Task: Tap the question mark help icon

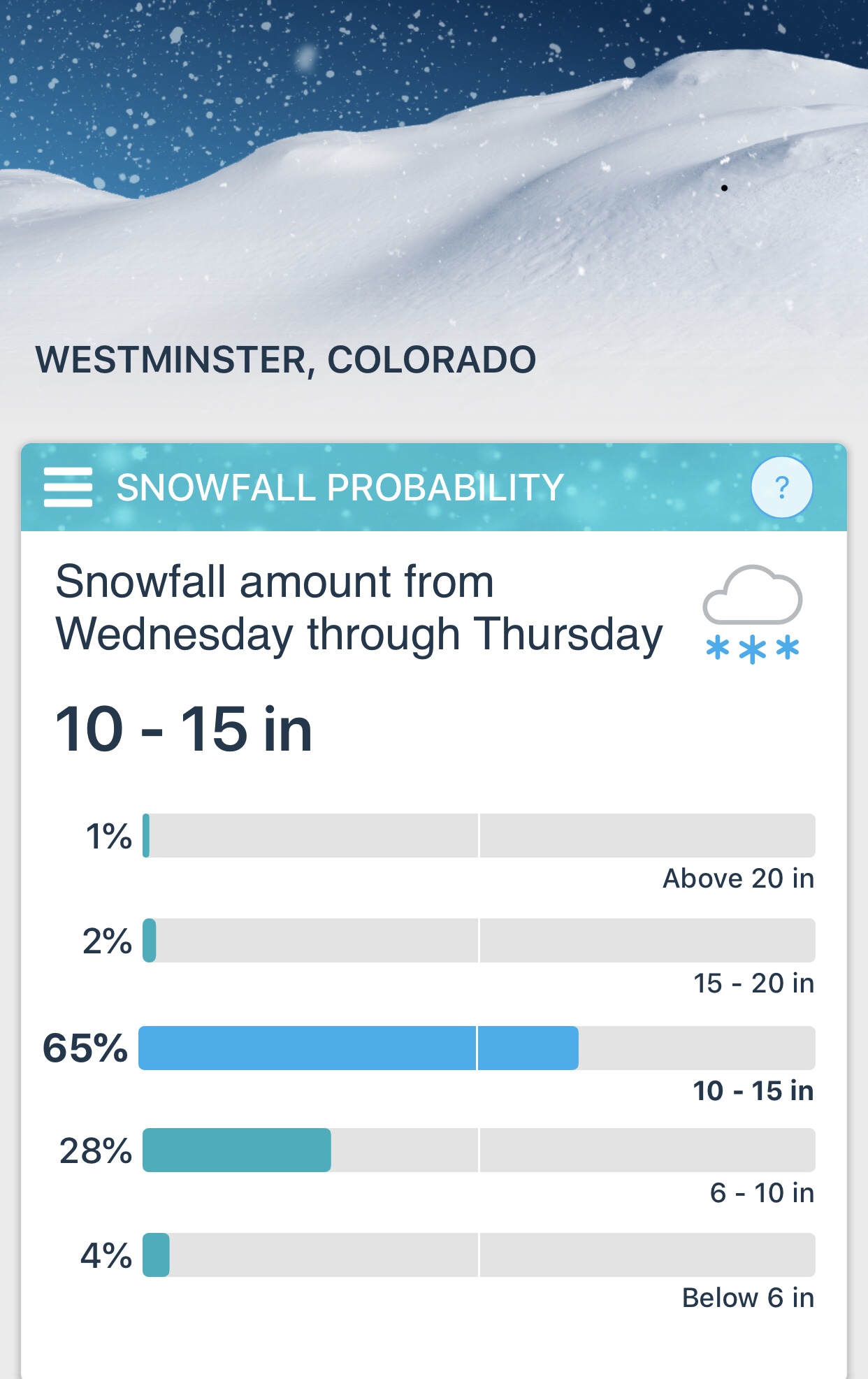Action: point(781,487)
